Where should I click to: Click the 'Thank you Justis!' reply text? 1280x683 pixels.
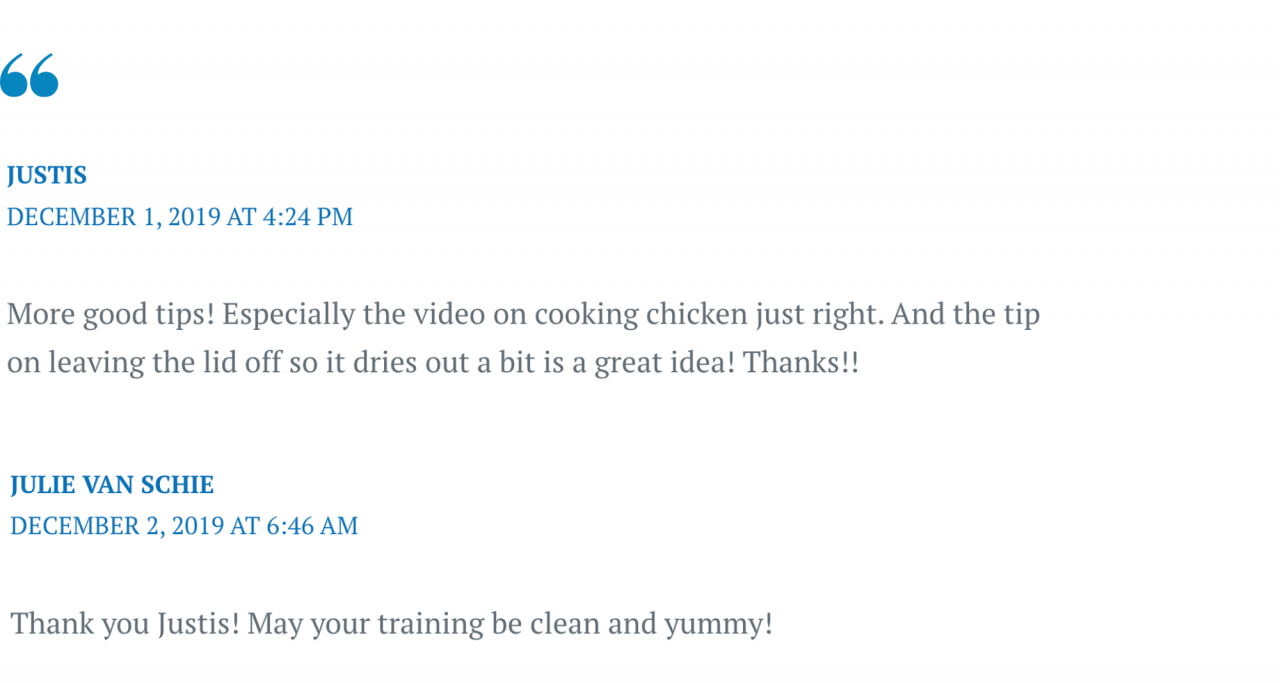tap(125, 624)
